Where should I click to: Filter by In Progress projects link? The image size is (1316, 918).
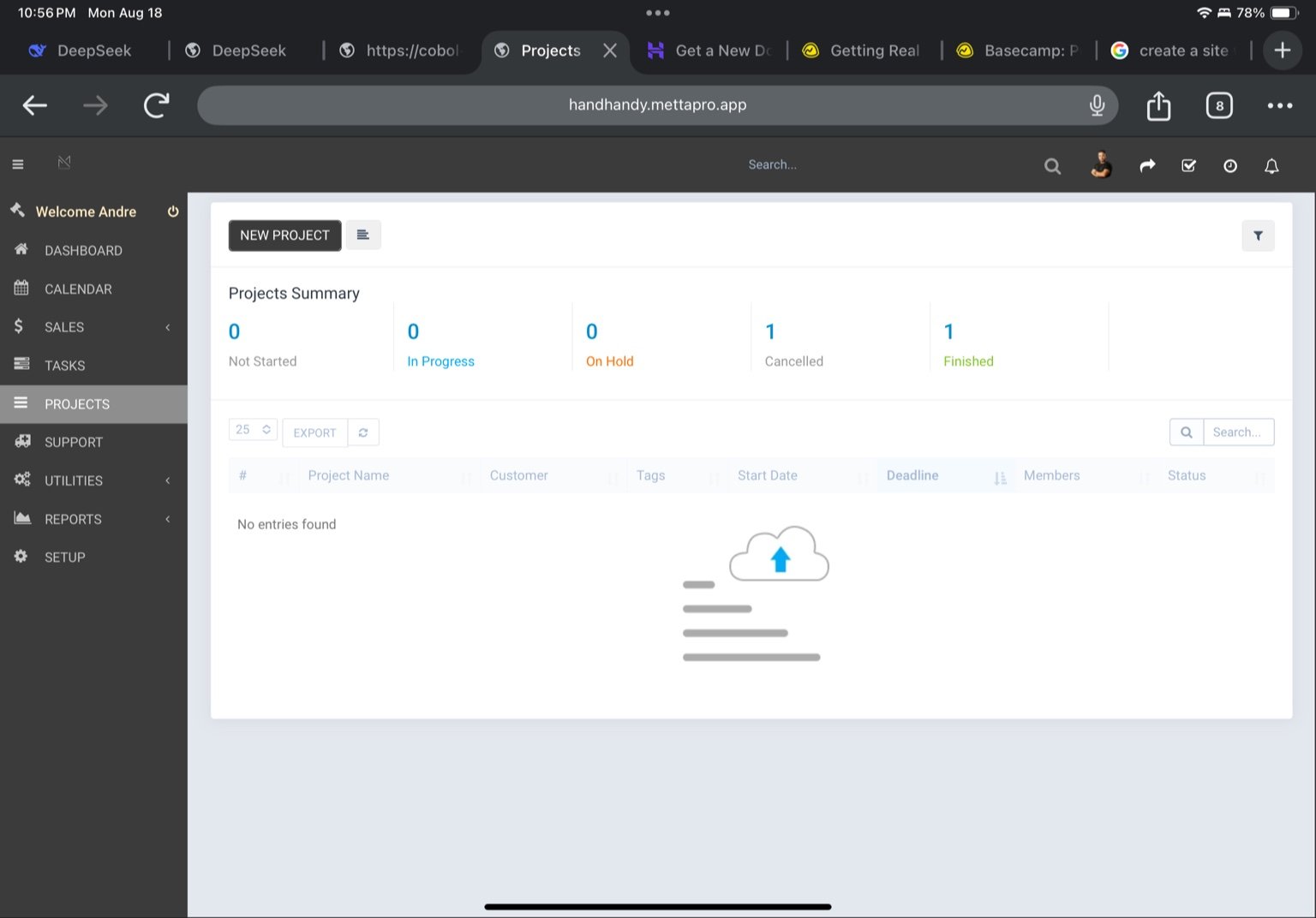tap(440, 361)
